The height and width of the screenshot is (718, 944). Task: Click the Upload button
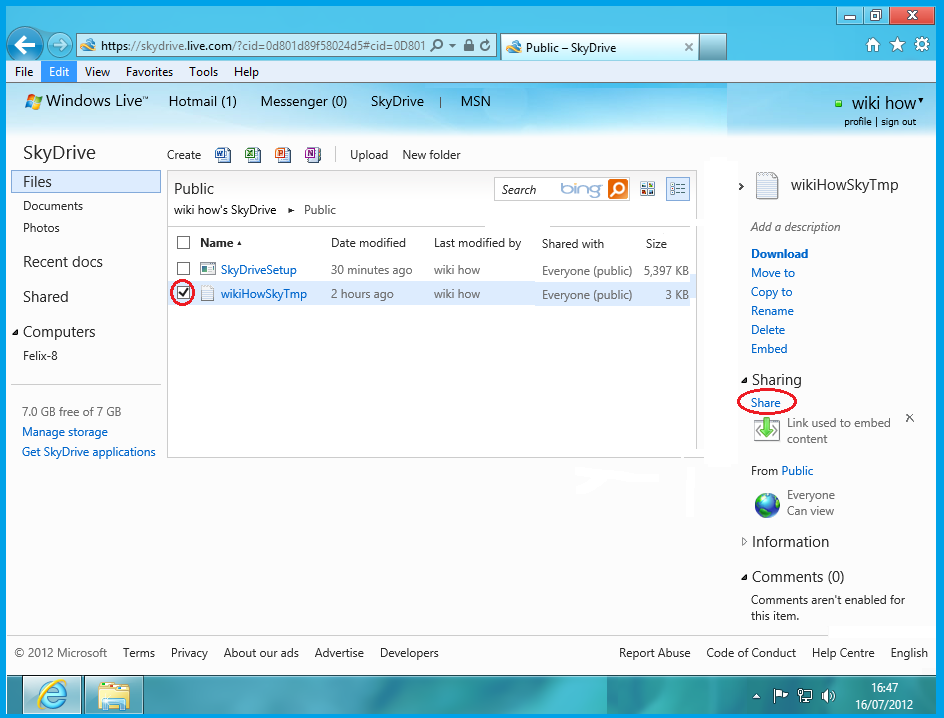click(369, 155)
